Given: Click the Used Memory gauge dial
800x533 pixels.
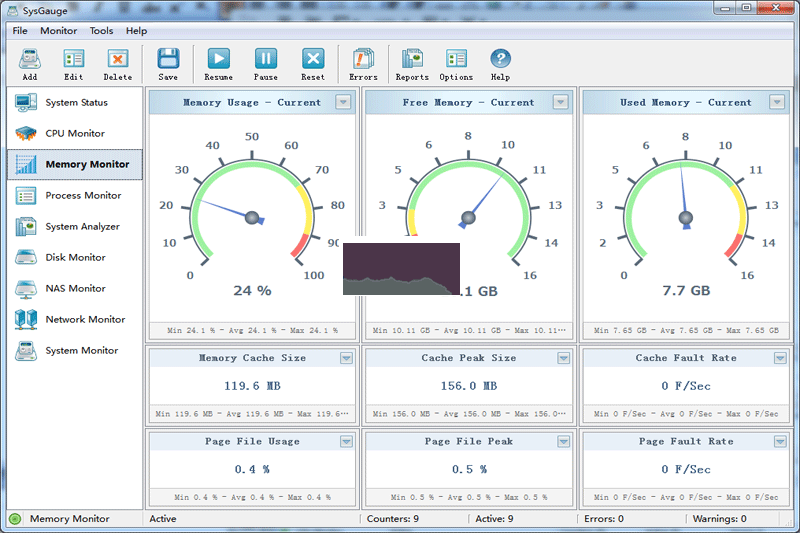Looking at the screenshot, I should tap(685, 217).
